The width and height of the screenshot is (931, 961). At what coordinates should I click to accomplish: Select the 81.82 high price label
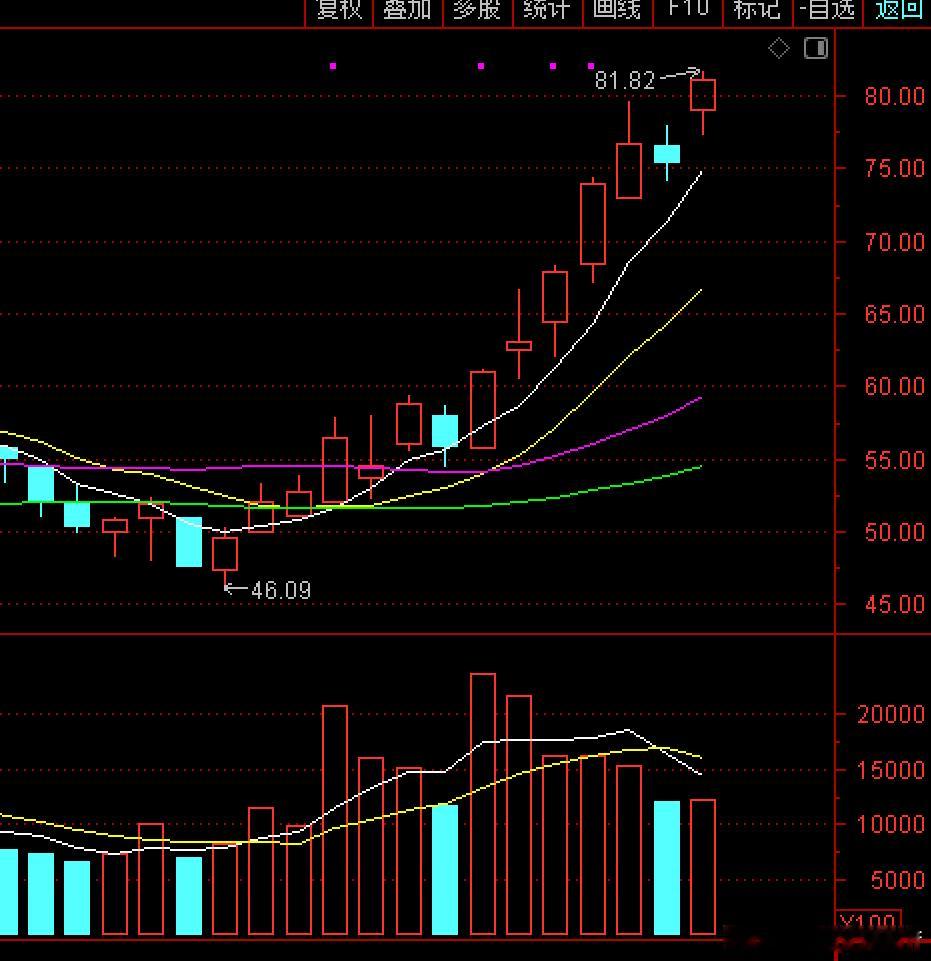625,80
